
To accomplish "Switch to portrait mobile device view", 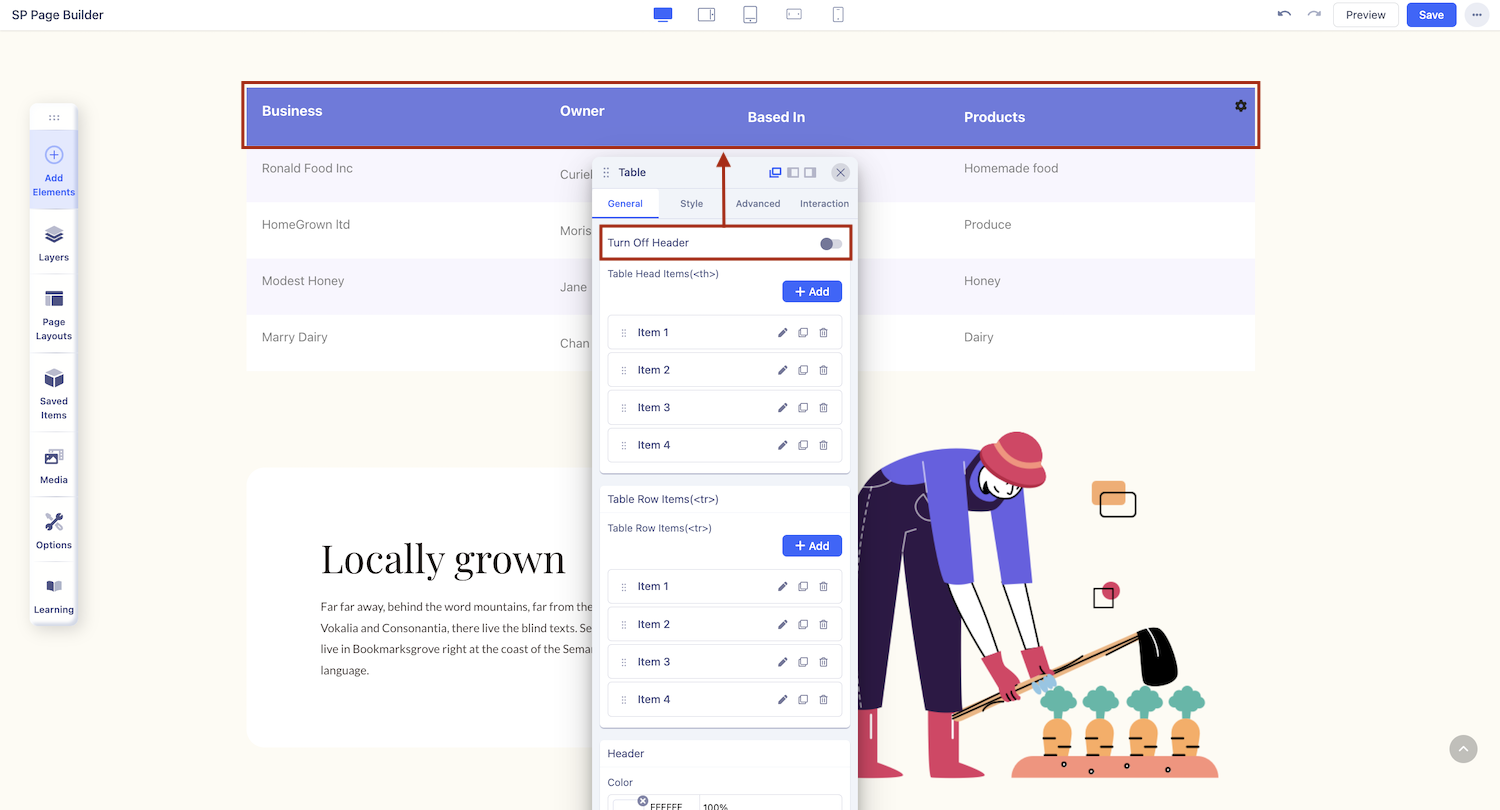I will point(838,15).
